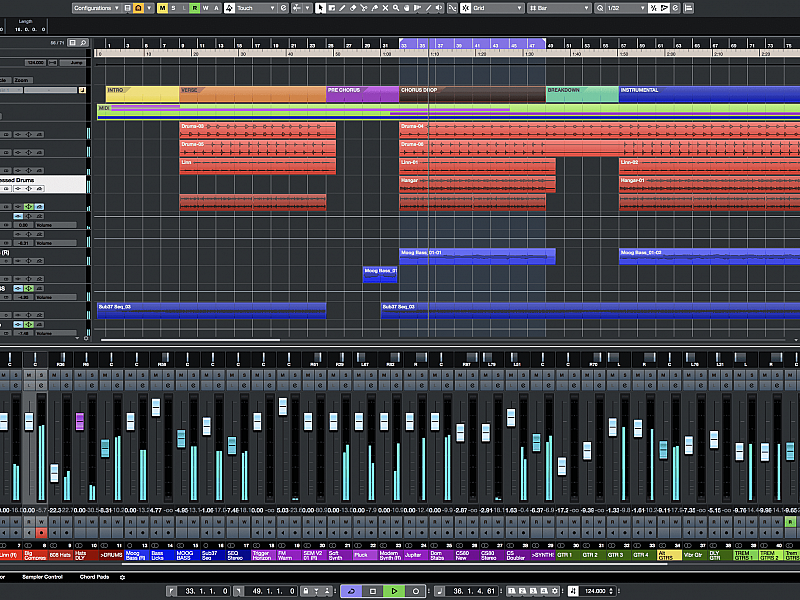Click the left locator position field 33.1.1.0
Image resolution: width=800 pixels, height=600 pixels.
click(205, 591)
